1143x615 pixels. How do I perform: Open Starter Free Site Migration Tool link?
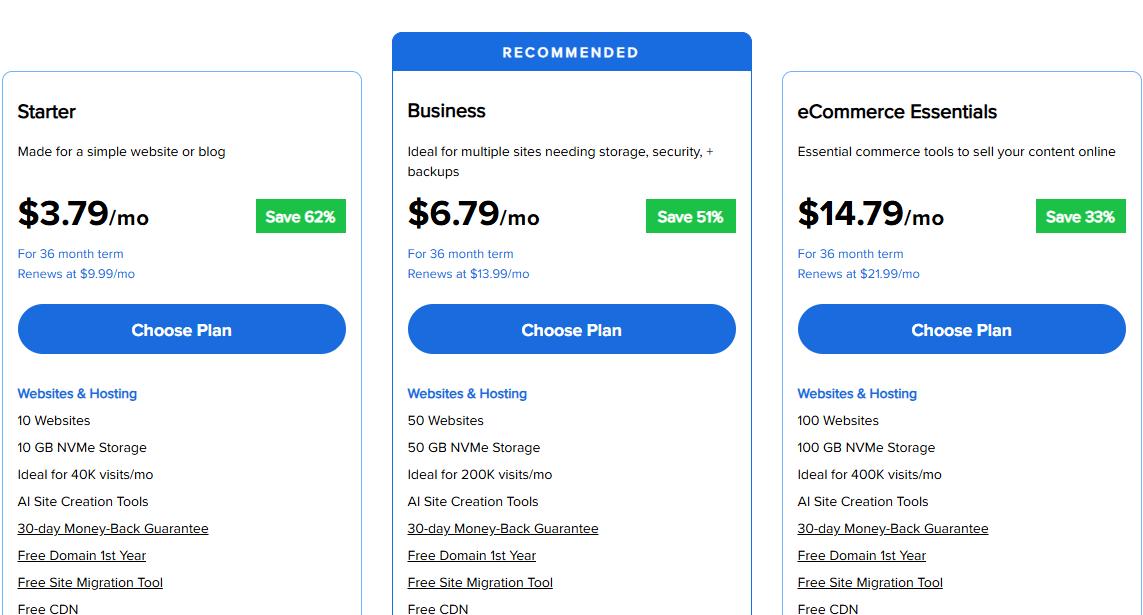90,583
